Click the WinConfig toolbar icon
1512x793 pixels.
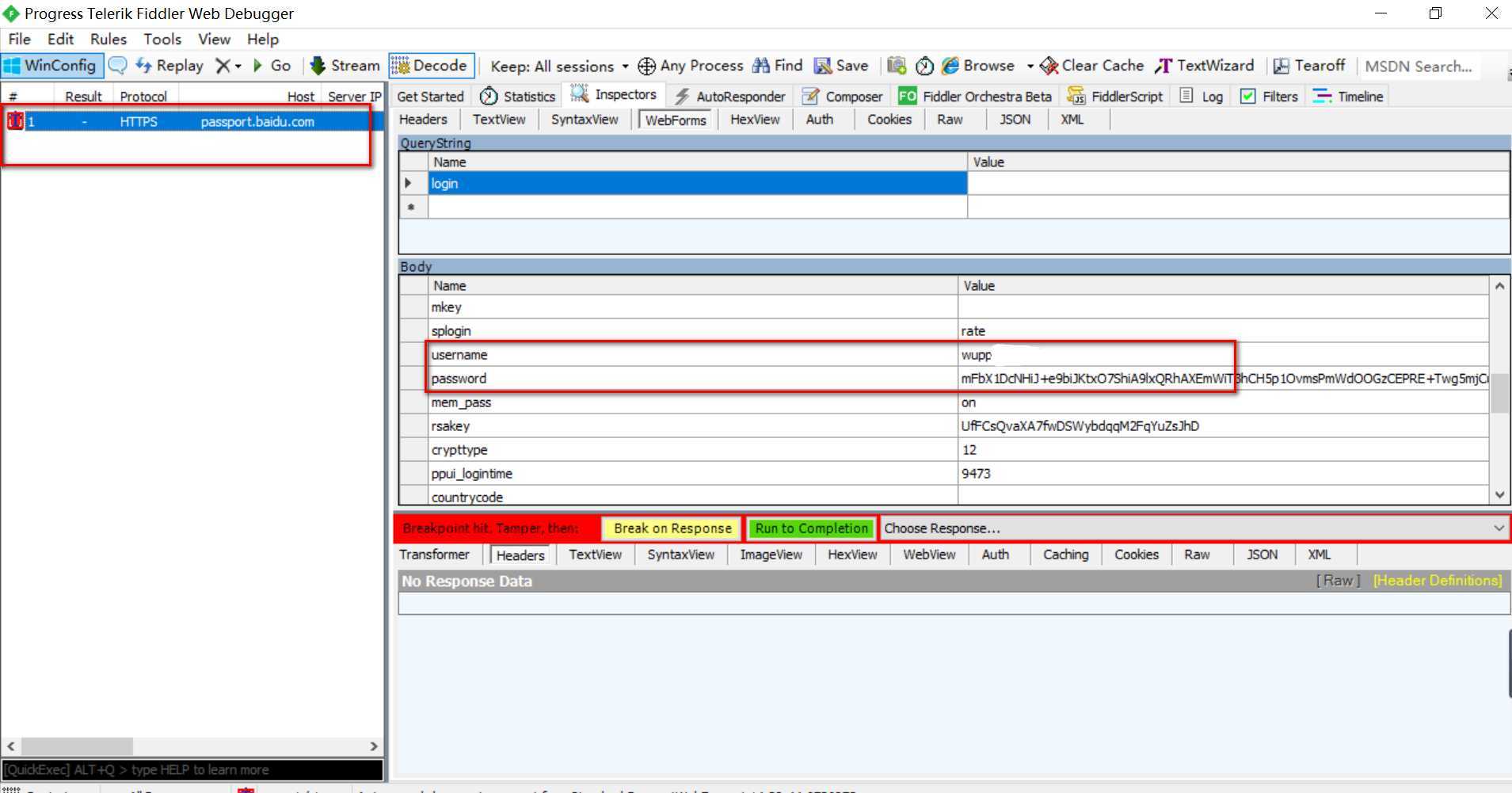13,66
